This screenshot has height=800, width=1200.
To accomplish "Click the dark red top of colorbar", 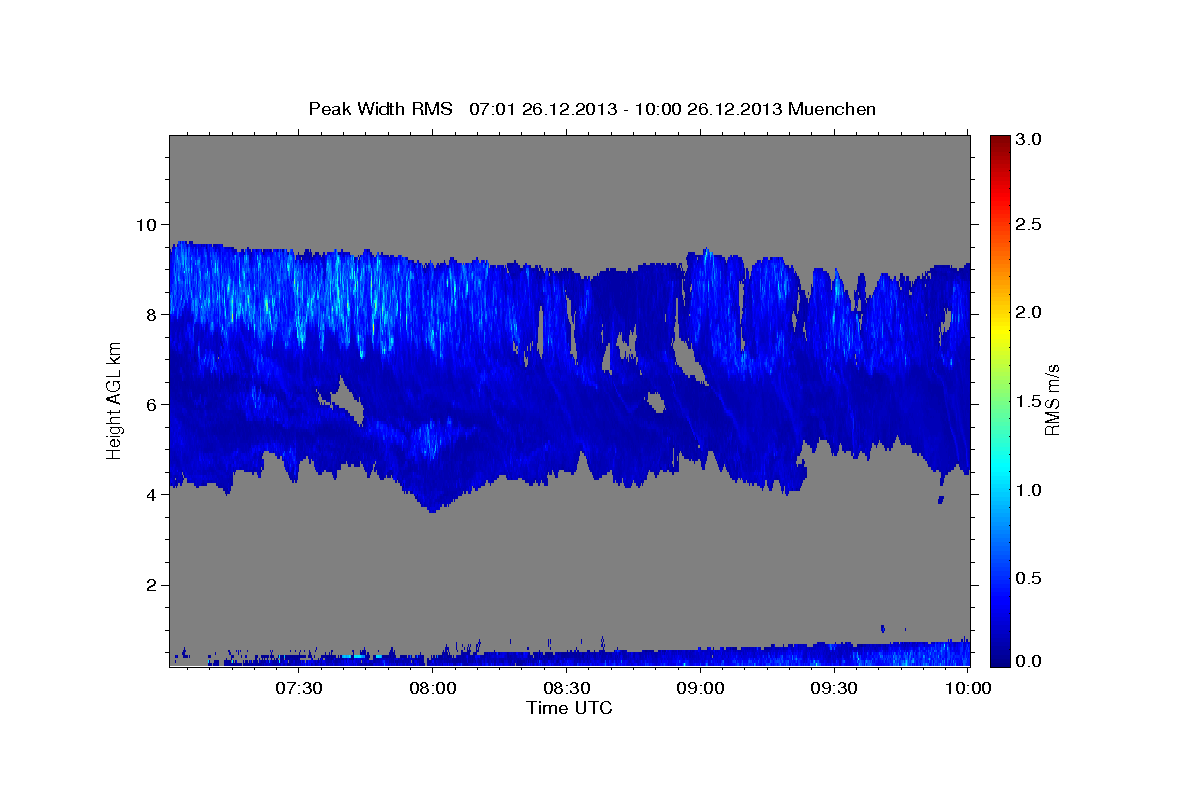I will [1000, 141].
